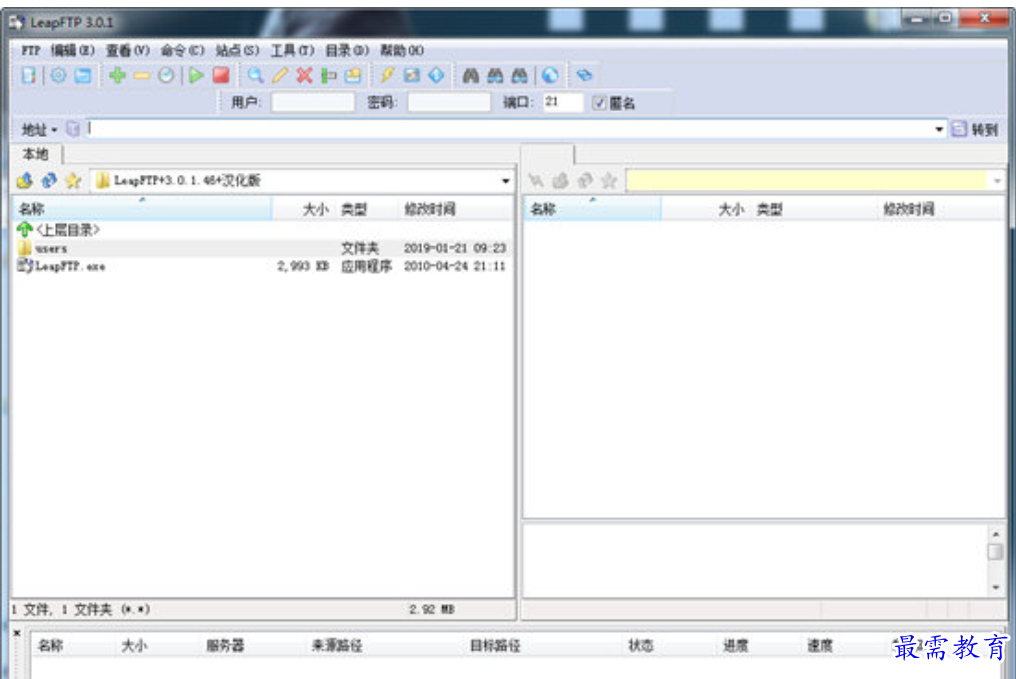
Task: Sort local pane by 类型 column
Action: pyautogui.click(x=367, y=209)
